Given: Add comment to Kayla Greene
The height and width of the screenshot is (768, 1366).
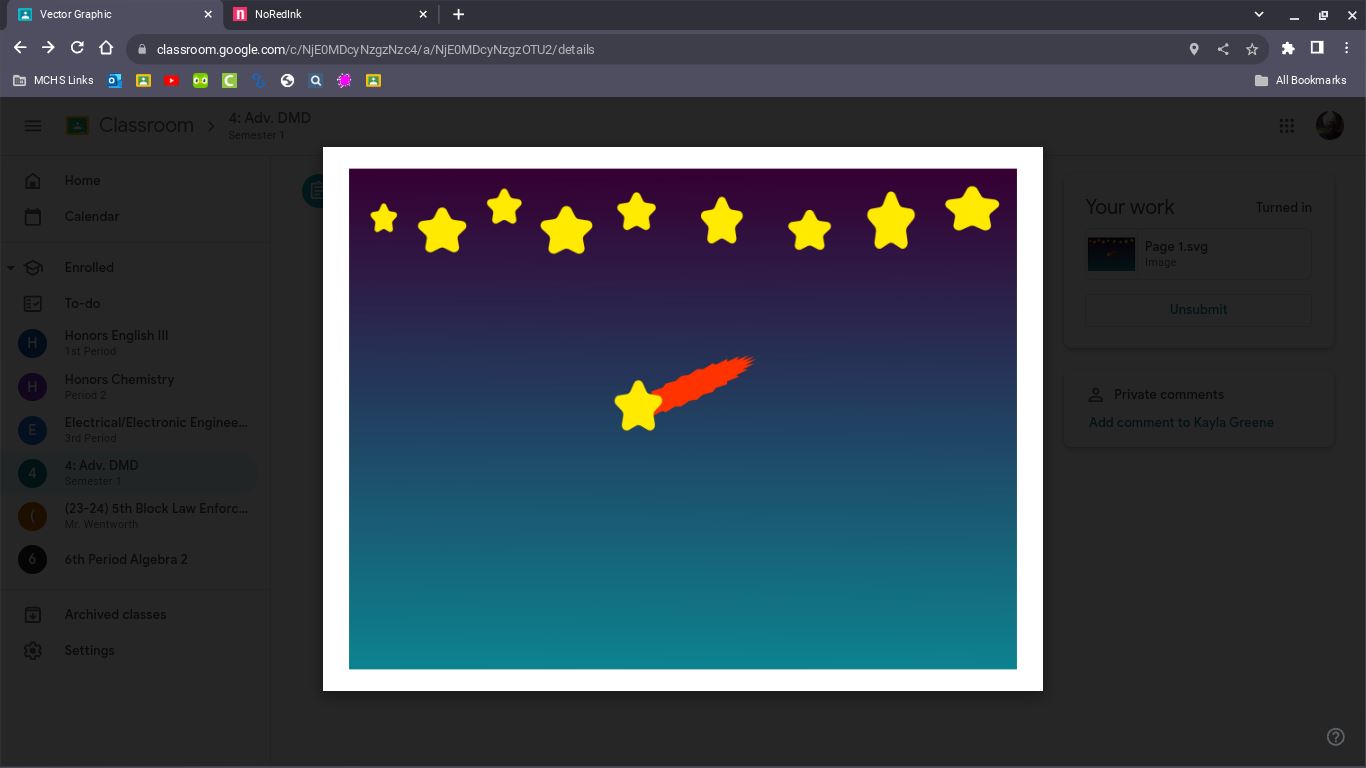Looking at the screenshot, I should point(1181,422).
